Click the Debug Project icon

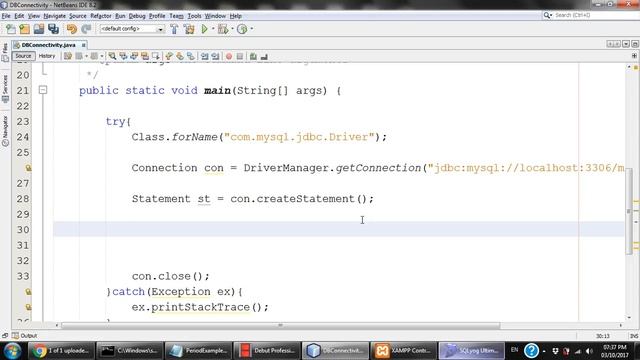[223, 29]
